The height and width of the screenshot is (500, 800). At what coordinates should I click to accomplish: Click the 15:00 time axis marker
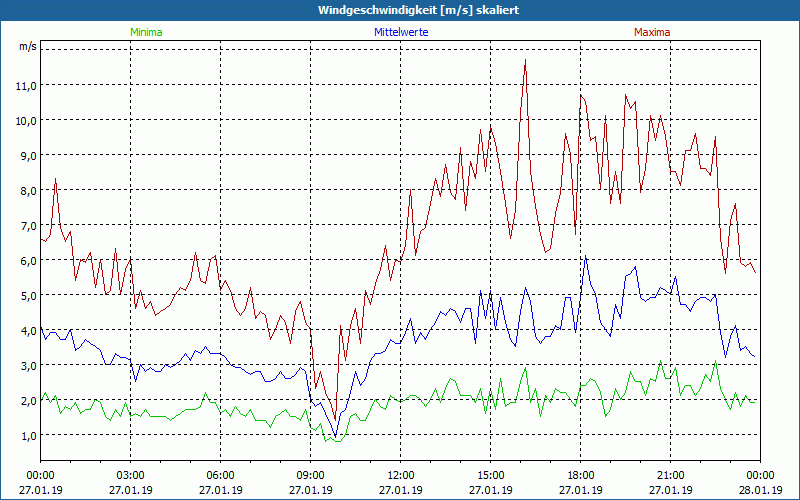click(x=490, y=474)
